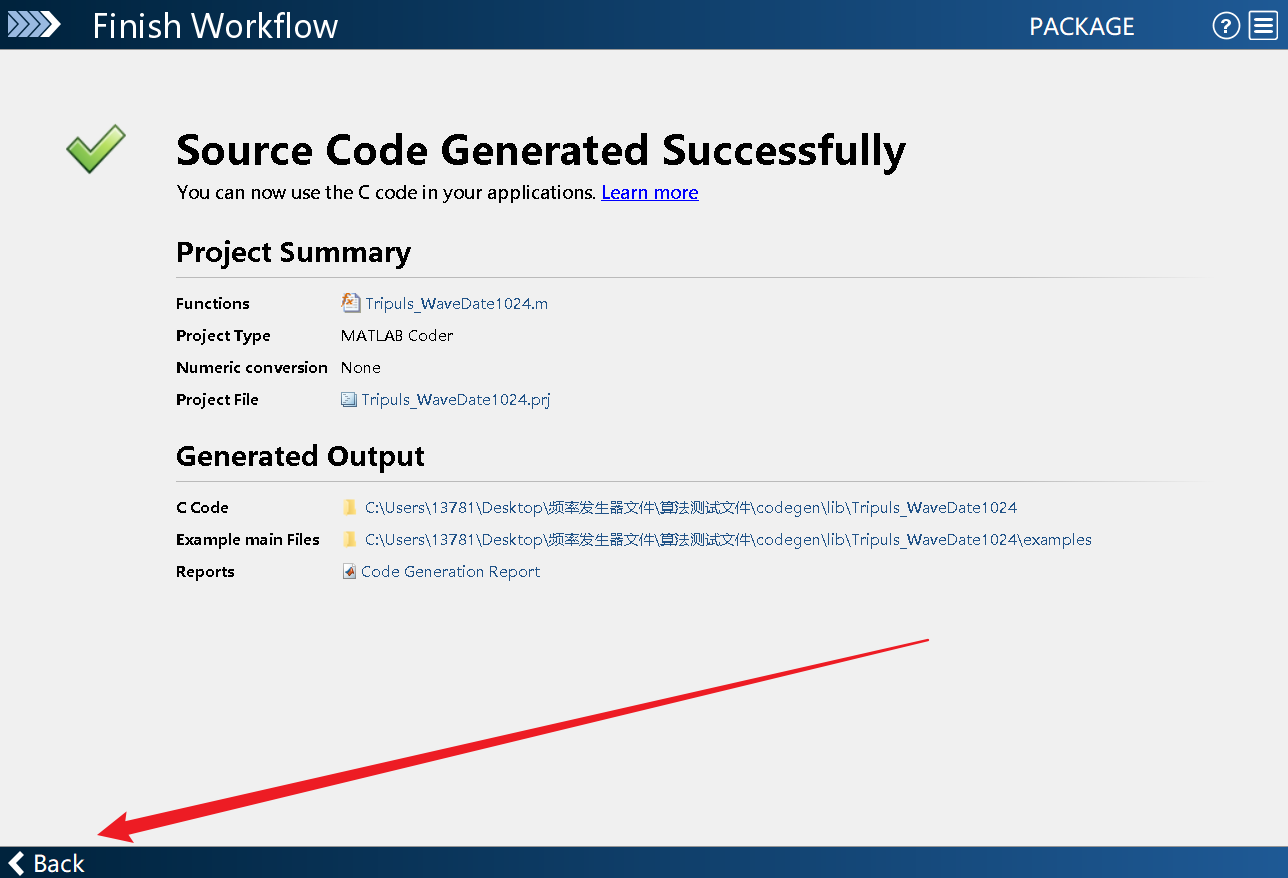Screen dimensions: 1288x878
Task: Click the 'C Code' label
Action: pos(202,508)
